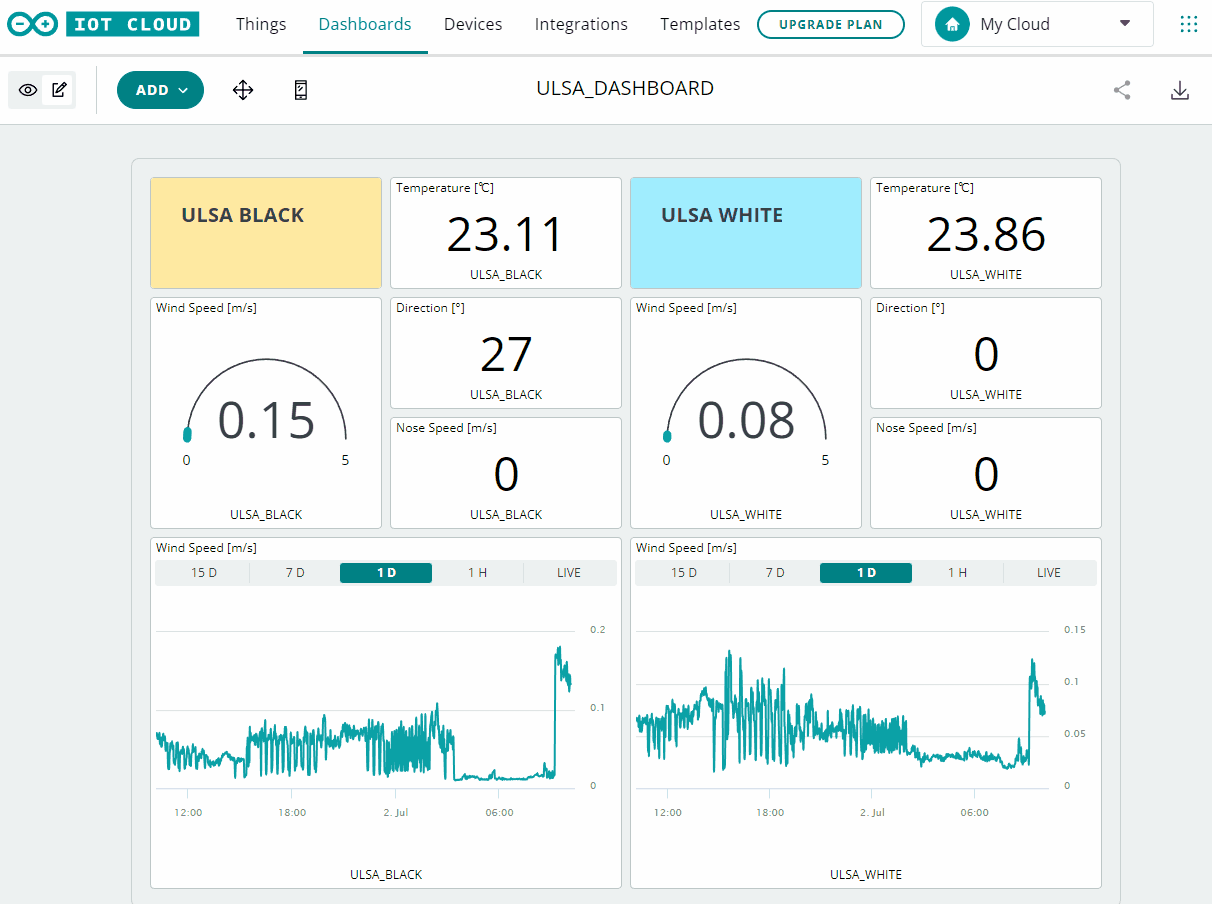Select 1 H range on ULSA_WHITE chart
1212x904 pixels.
click(x=957, y=572)
